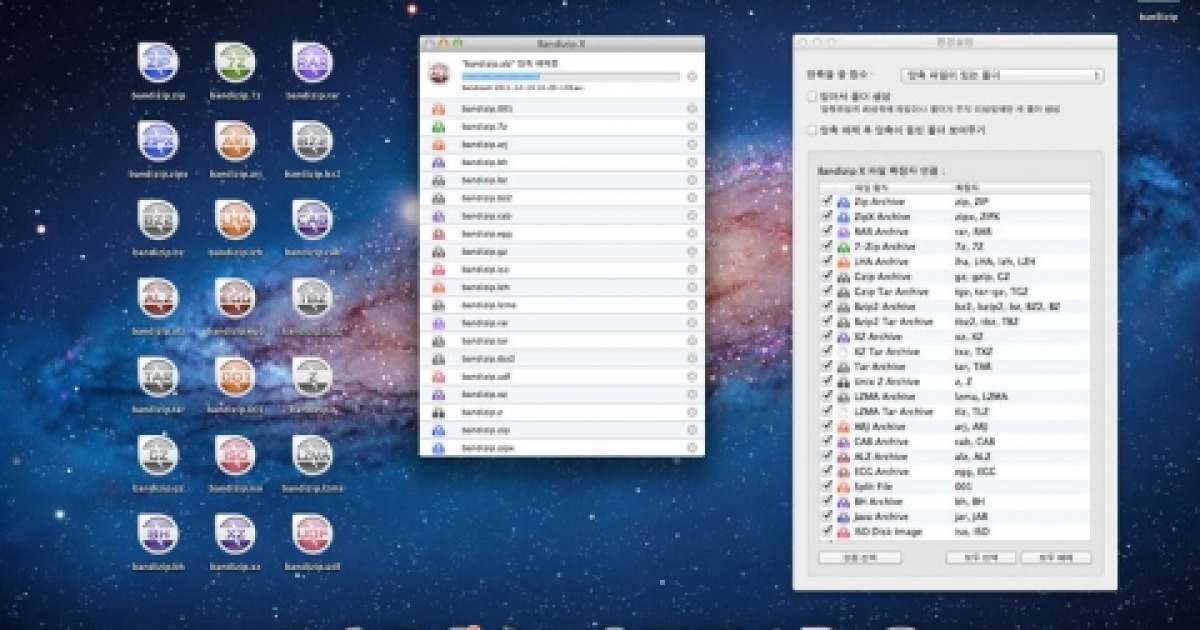Select the bandizip.lzma row in the Bandizip X list
Image resolution: width=1200 pixels, height=630 pixels.
(x=562, y=305)
